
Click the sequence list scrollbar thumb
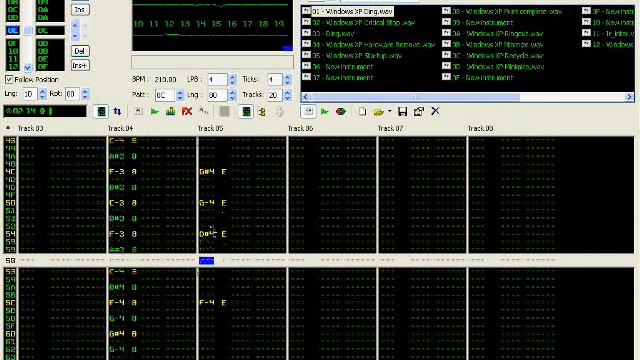coord(27,31)
